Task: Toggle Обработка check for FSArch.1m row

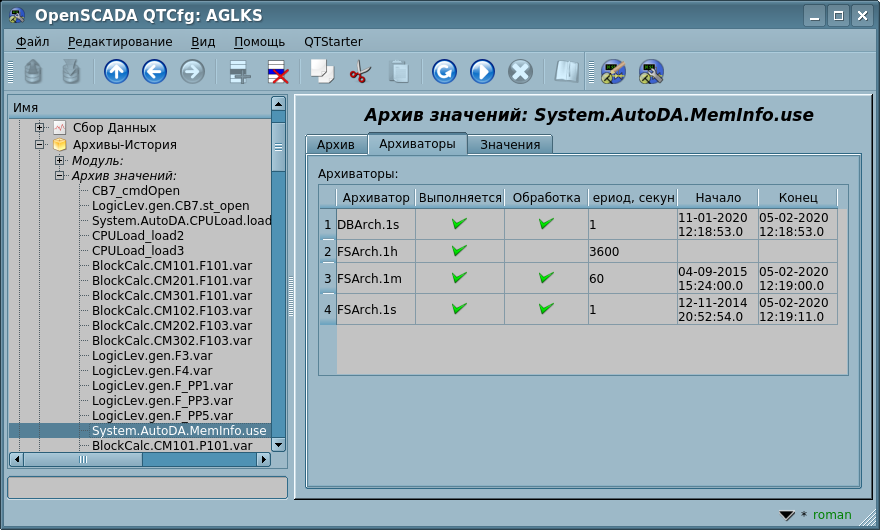Action: (546, 278)
